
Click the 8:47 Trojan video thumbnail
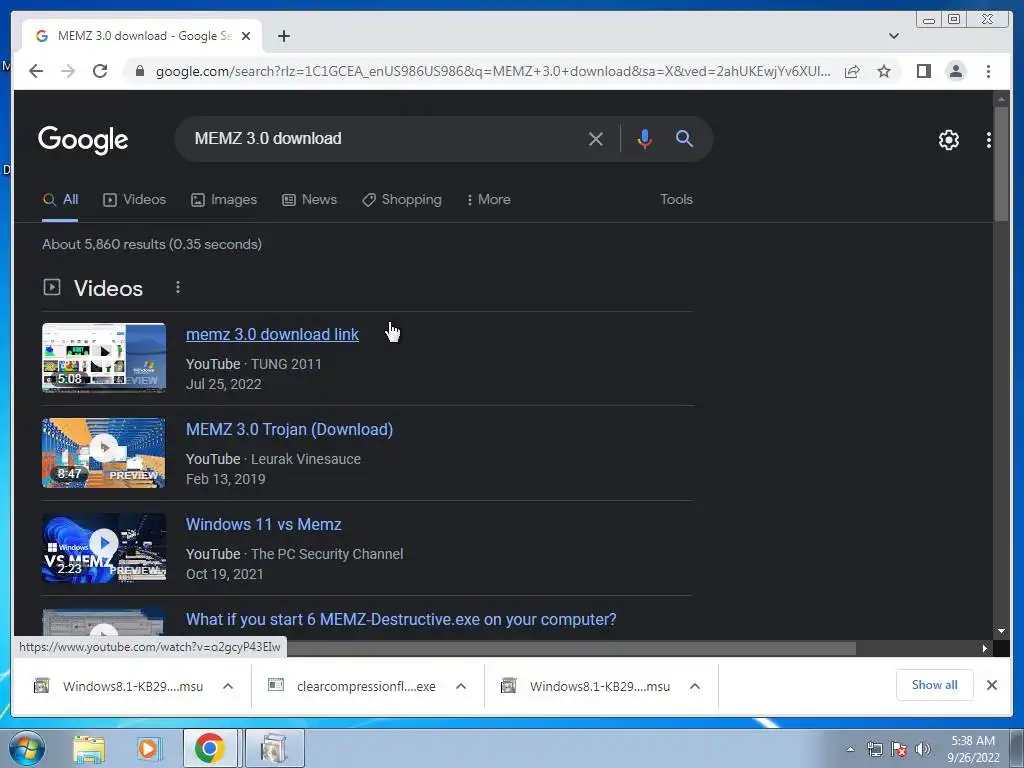(104, 453)
